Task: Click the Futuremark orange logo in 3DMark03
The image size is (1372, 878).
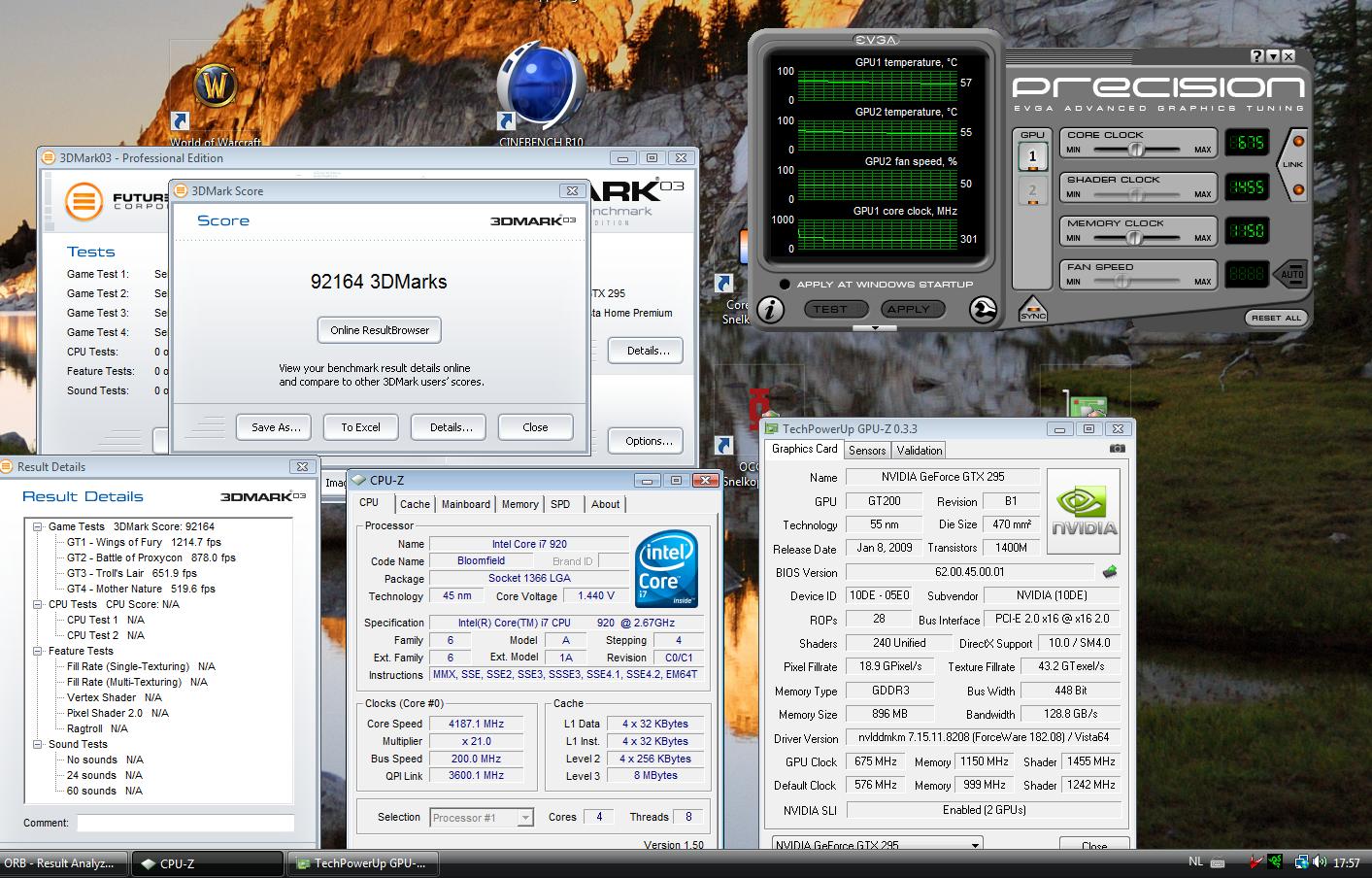Action: click(x=84, y=203)
